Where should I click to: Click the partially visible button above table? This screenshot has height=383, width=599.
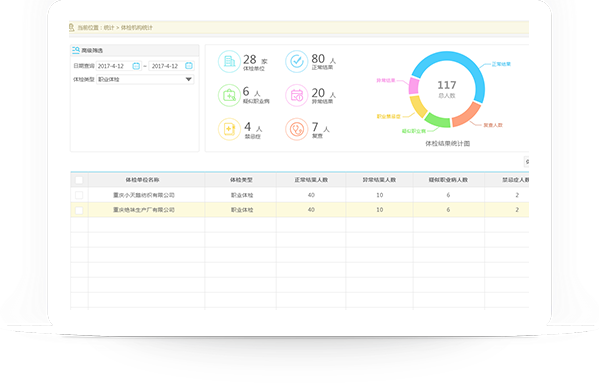[x=526, y=162]
